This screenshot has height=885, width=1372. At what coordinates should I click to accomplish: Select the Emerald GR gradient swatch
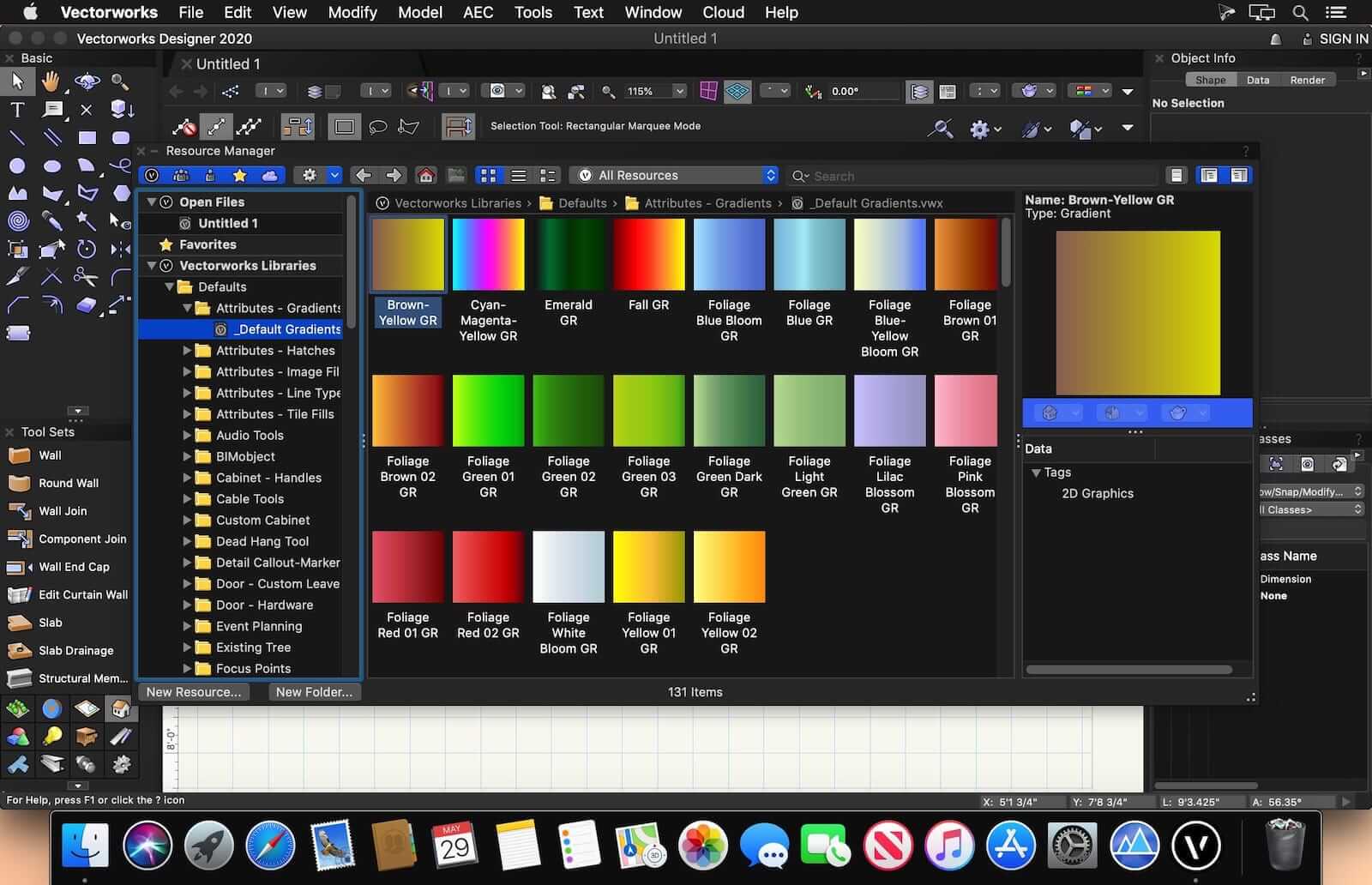click(568, 255)
